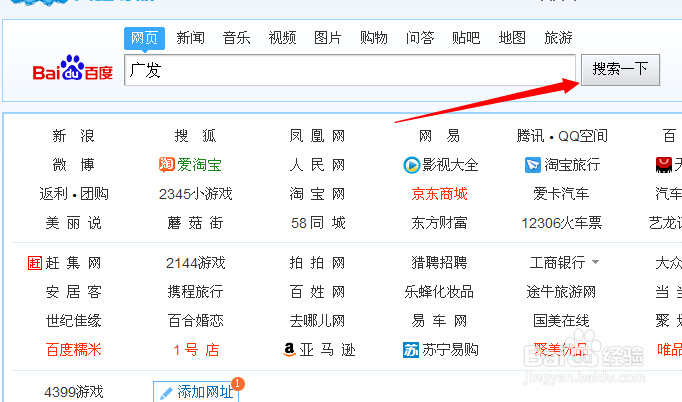Open the 易车网 link
Viewport: 682px width, 402px height.
(439, 321)
